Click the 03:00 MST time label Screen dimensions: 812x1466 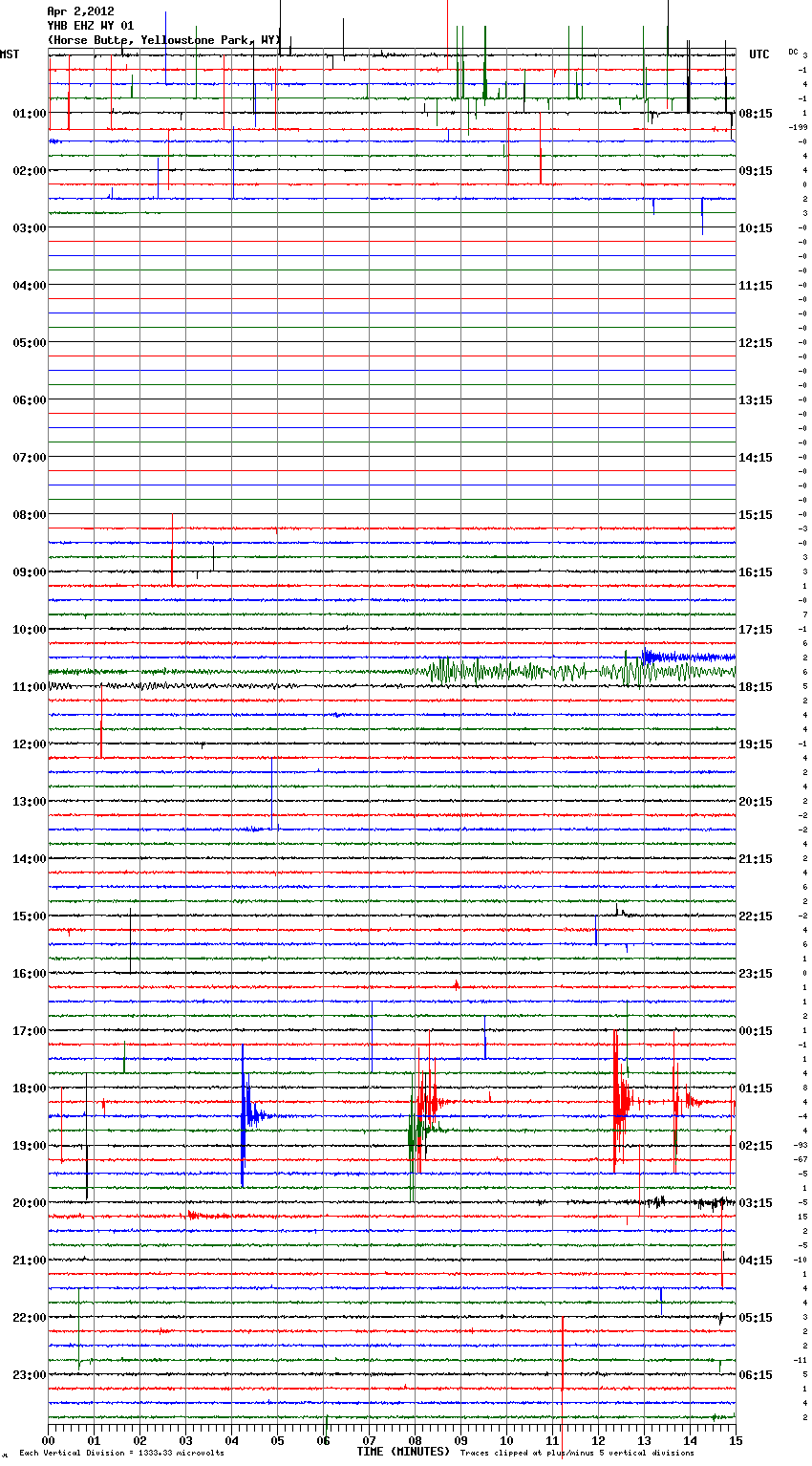[x=29, y=228]
